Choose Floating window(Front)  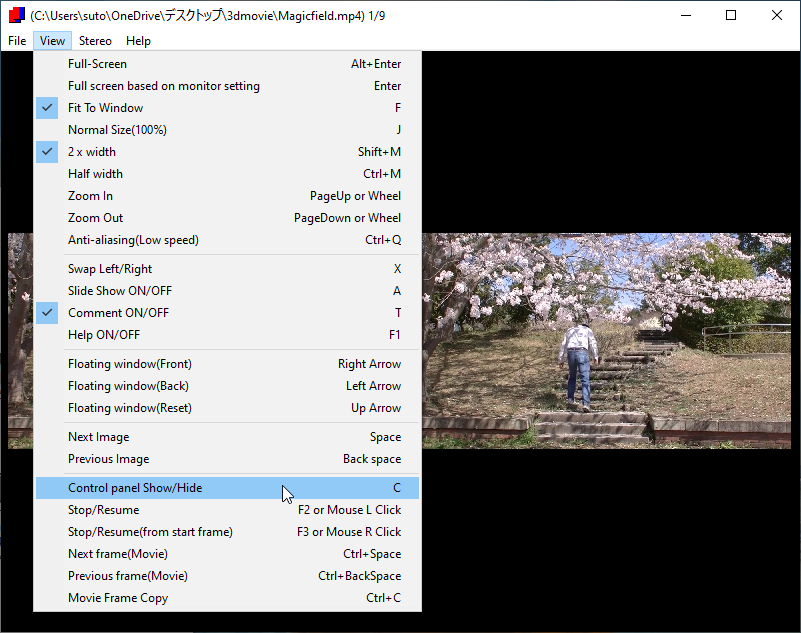click(227, 364)
